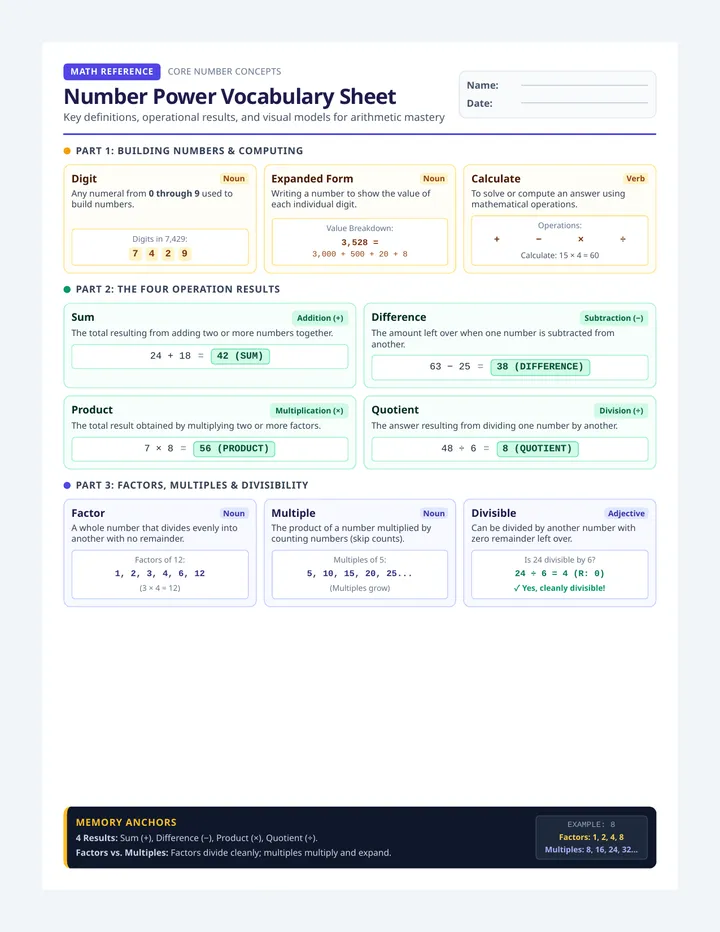Click the plus operation symbol
The height and width of the screenshot is (932, 720).
point(496,239)
